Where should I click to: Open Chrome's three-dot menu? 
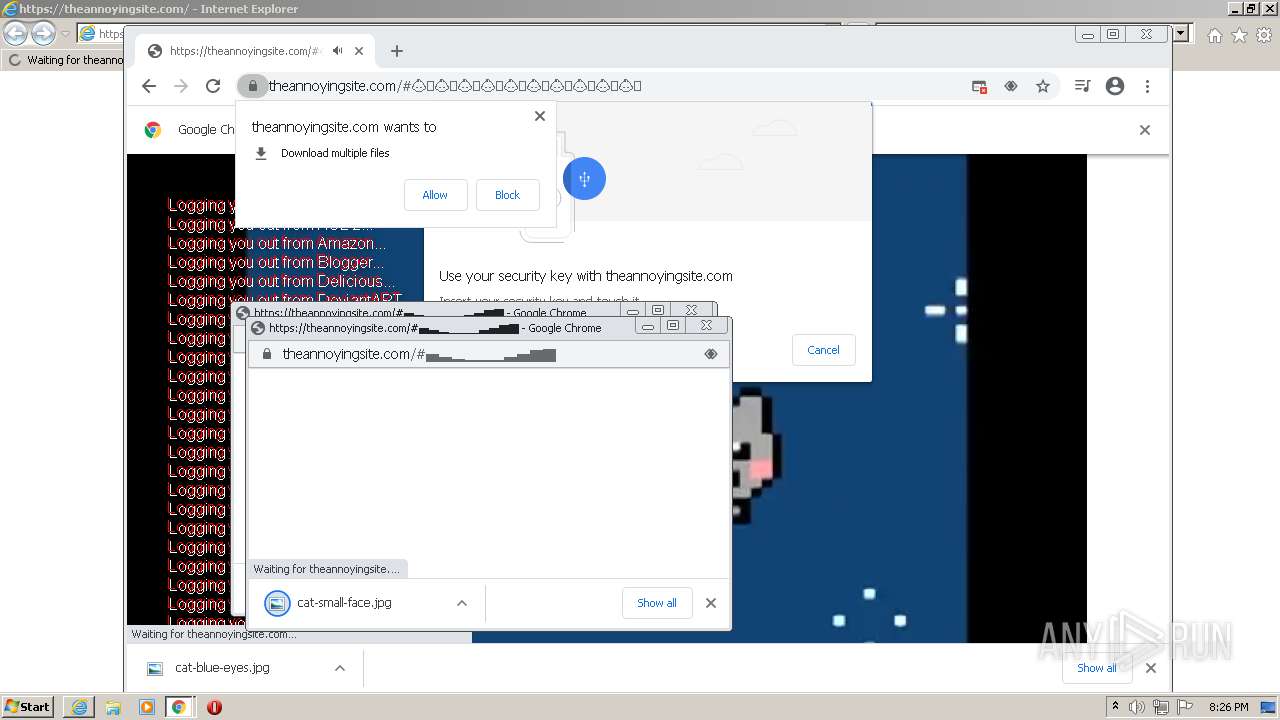tap(1147, 86)
